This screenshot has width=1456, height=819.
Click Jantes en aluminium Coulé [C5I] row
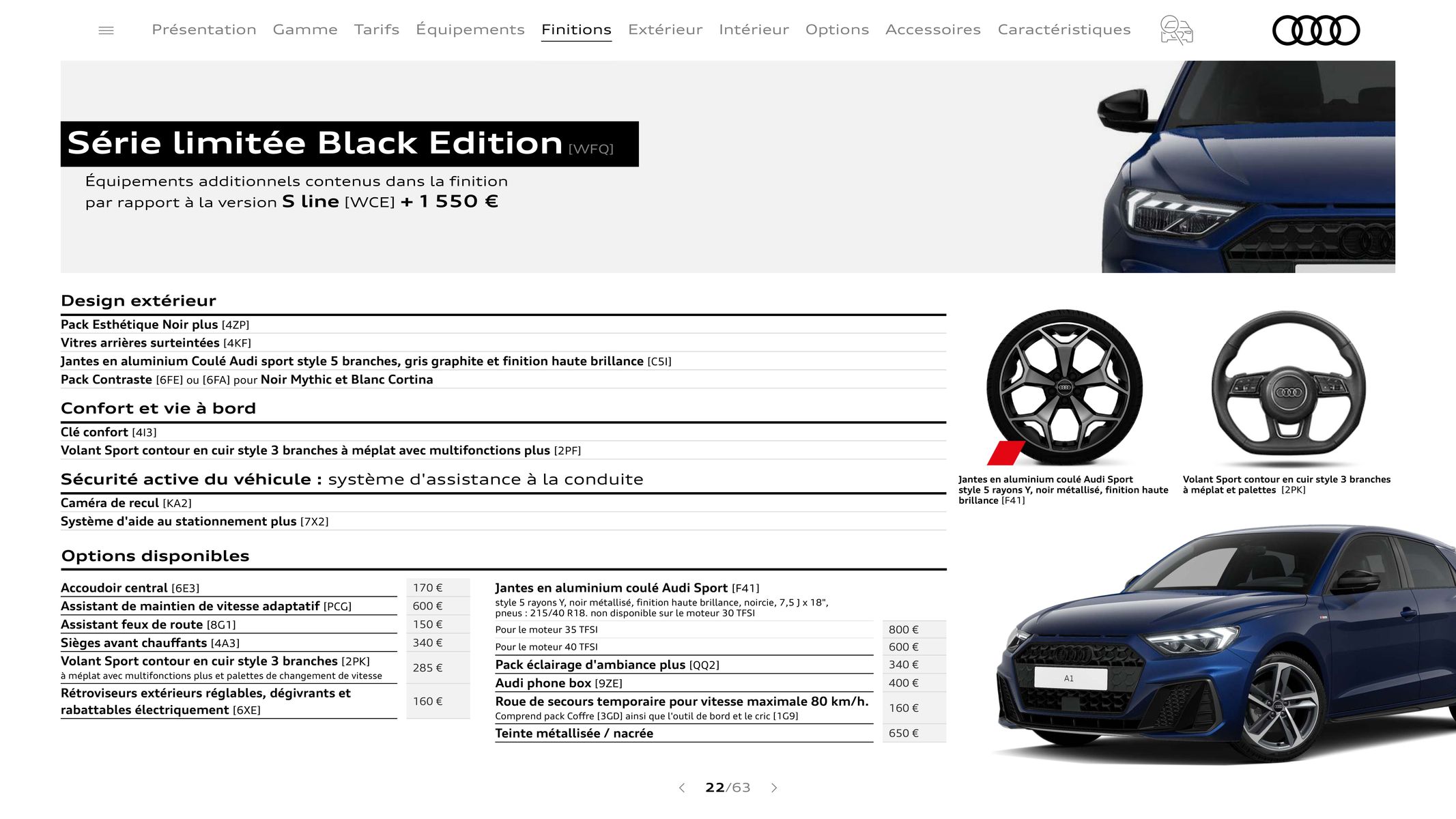click(503, 361)
